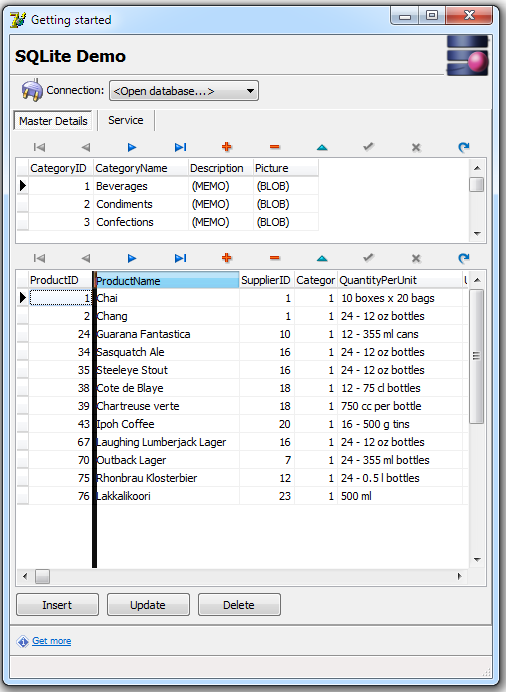Click the Description column header
The height and width of the screenshot is (692, 506).
click(221, 168)
